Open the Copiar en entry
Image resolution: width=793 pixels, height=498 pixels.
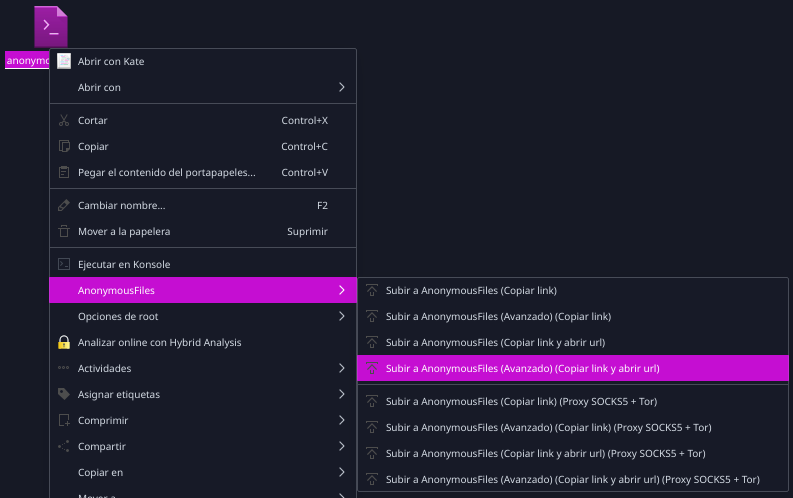pos(203,472)
